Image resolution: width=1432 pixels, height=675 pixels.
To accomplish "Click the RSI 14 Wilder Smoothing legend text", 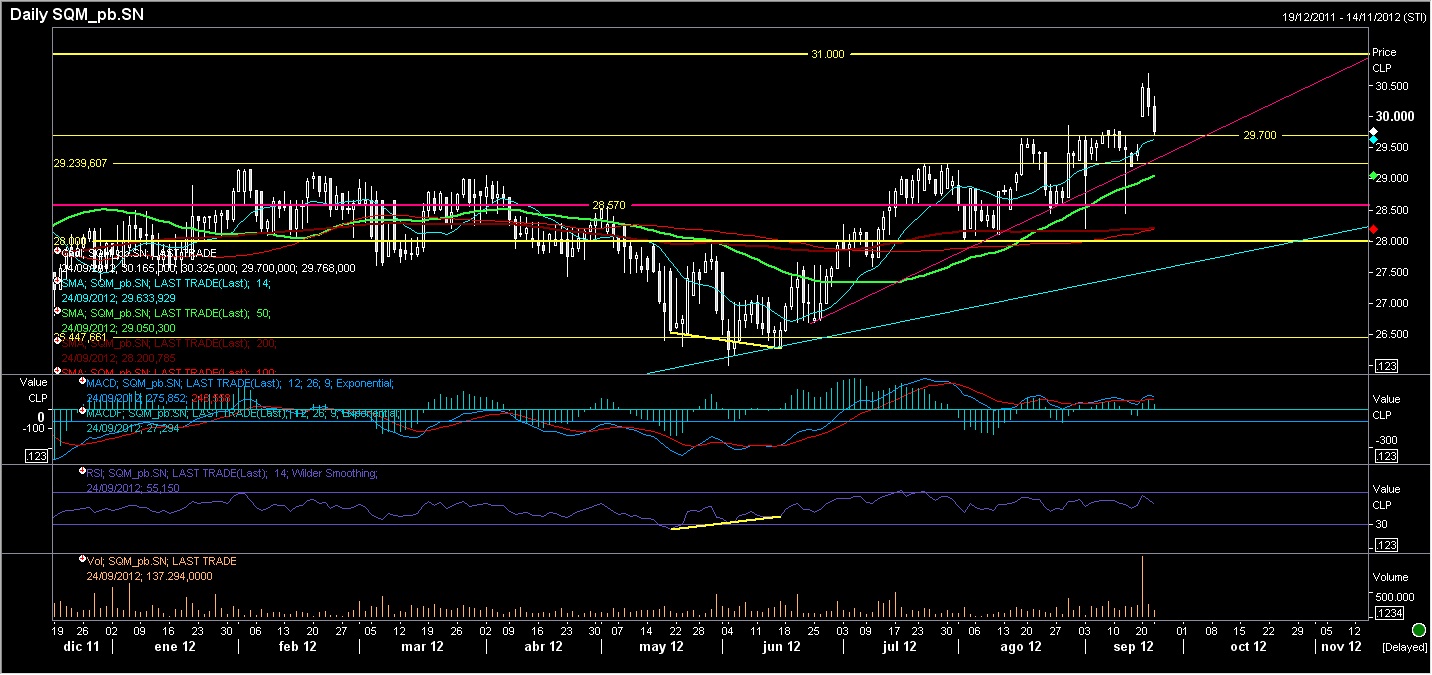I will tap(232, 472).
